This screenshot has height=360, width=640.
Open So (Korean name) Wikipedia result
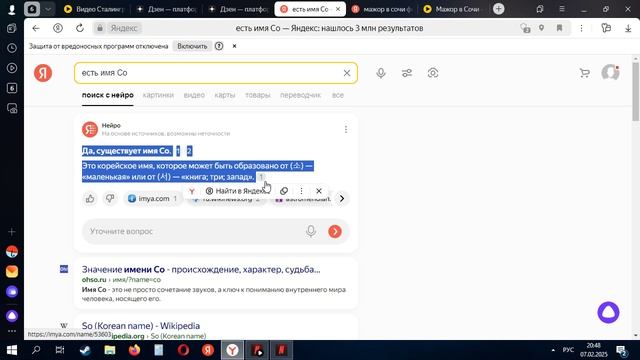click(x=141, y=326)
